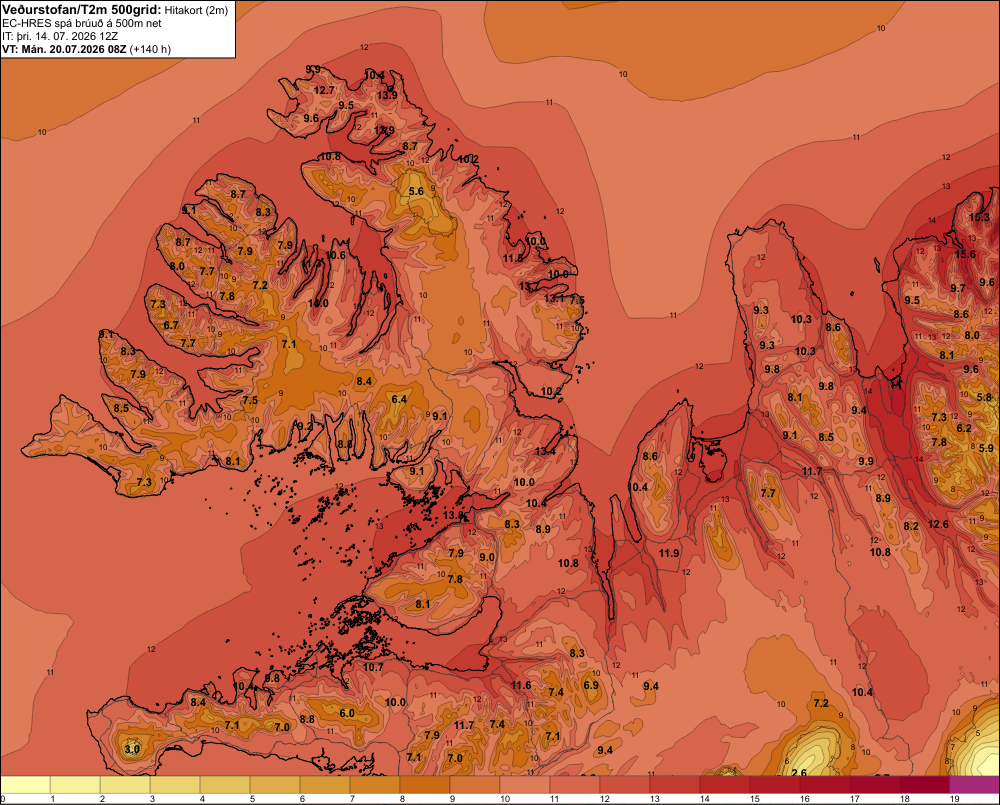Click the 6.7 temperature value
The image size is (1000, 805).
[171, 325]
